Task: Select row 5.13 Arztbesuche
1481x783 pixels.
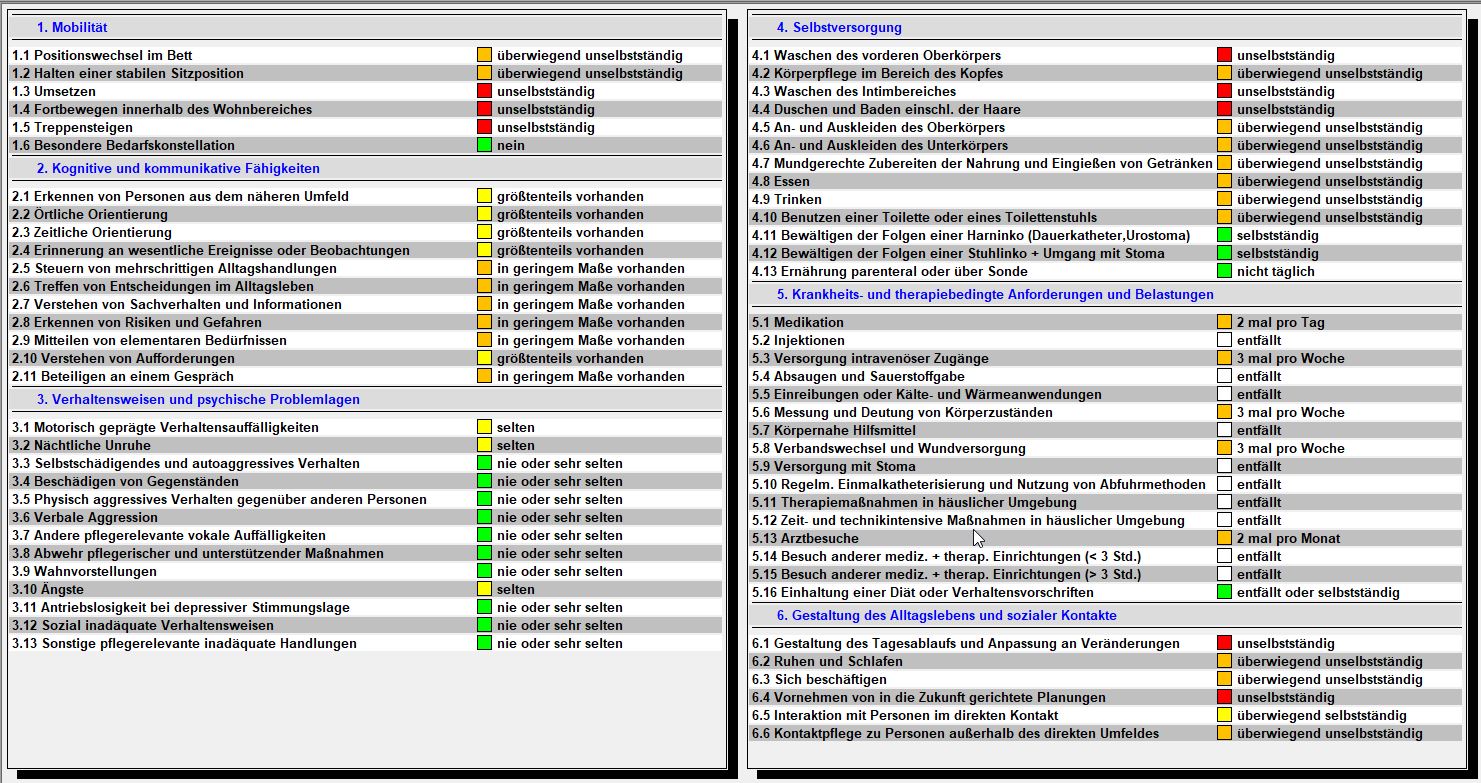Action: coord(1106,538)
